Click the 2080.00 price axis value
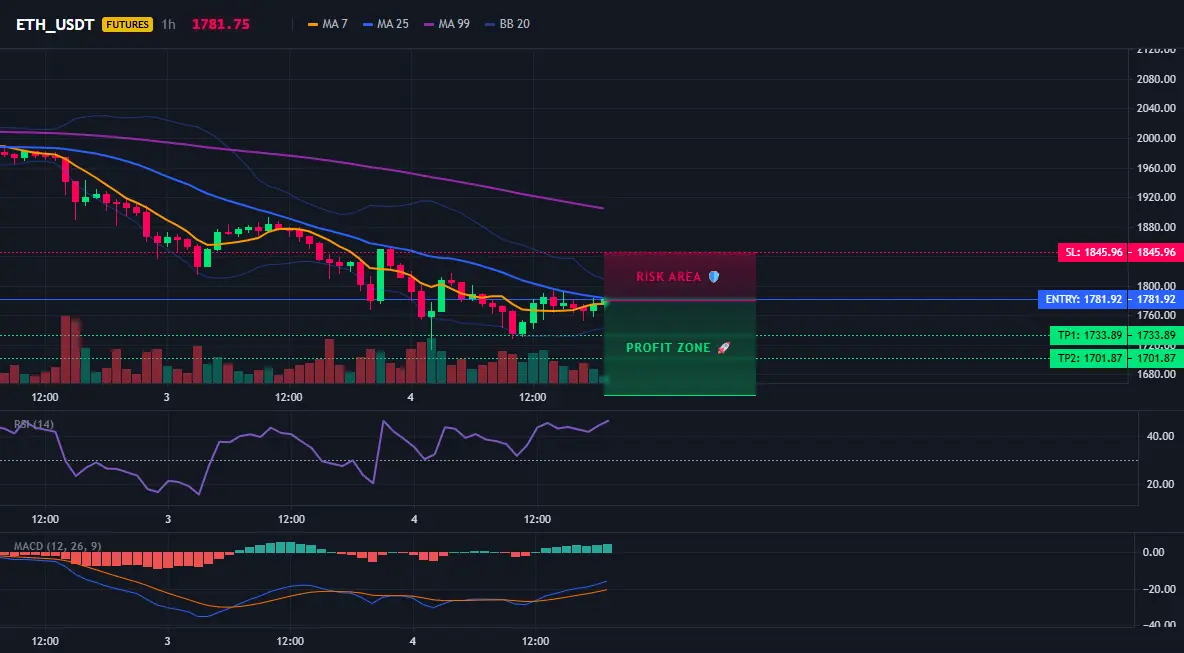The width and height of the screenshot is (1184, 653). coord(1156,79)
